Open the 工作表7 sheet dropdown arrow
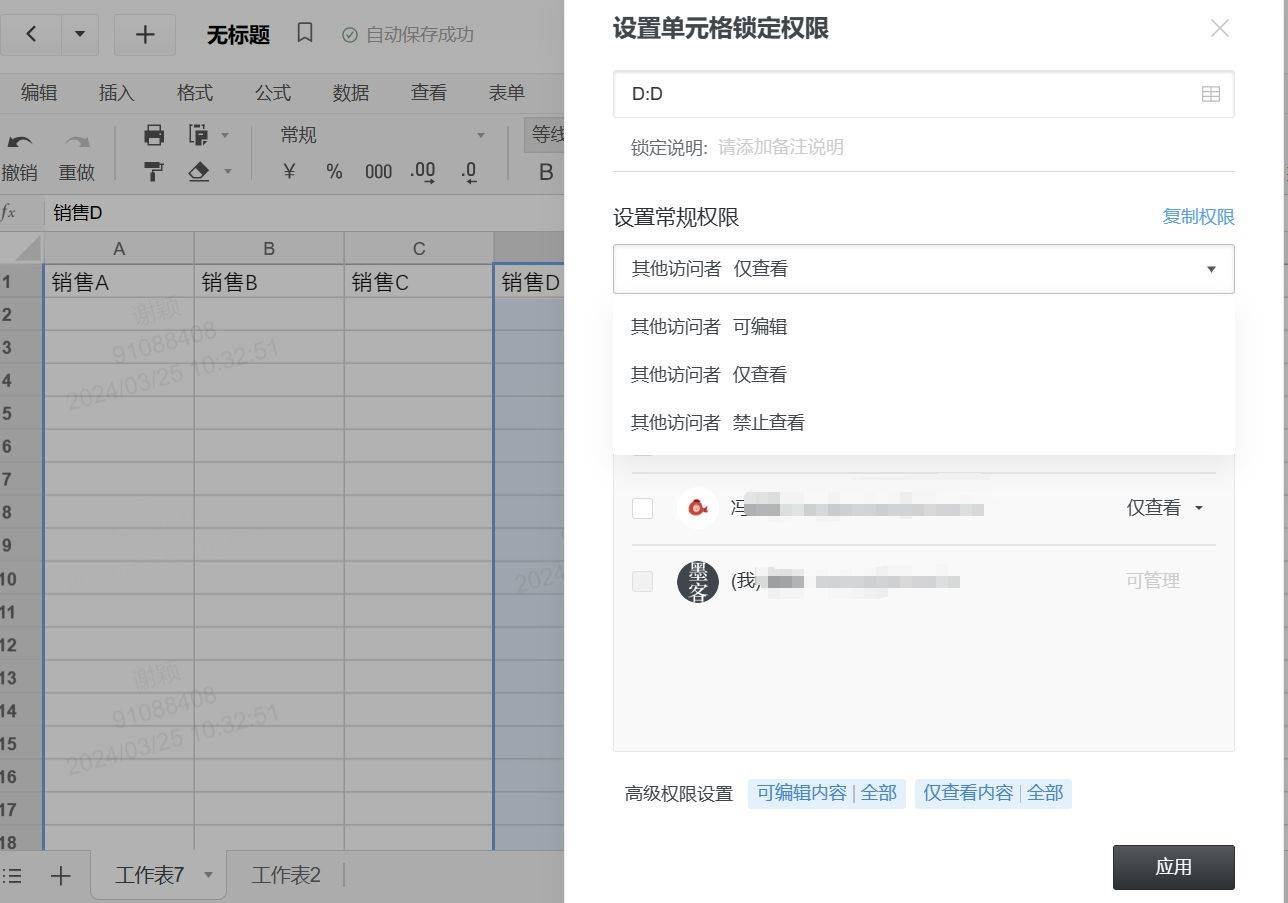The height and width of the screenshot is (903, 1288). 208,875
